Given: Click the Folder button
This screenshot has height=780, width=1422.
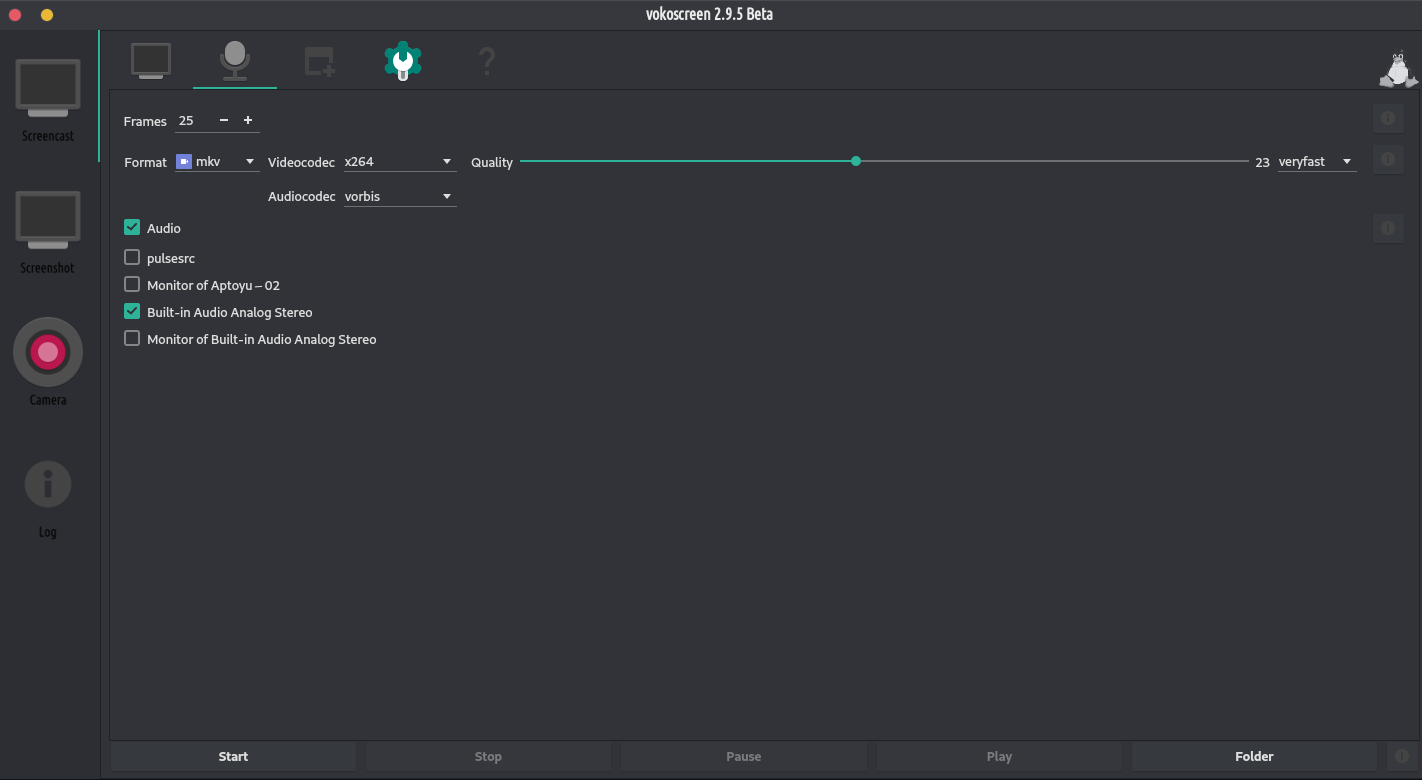Looking at the screenshot, I should [x=1254, y=757].
